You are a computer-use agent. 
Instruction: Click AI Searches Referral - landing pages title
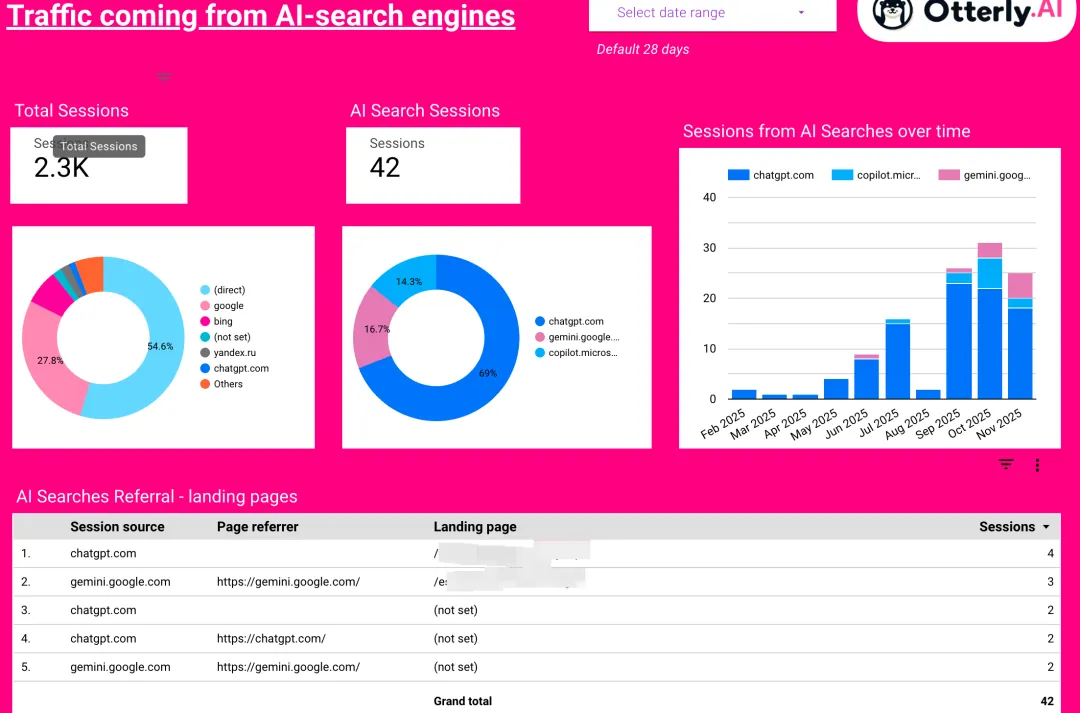[157, 497]
